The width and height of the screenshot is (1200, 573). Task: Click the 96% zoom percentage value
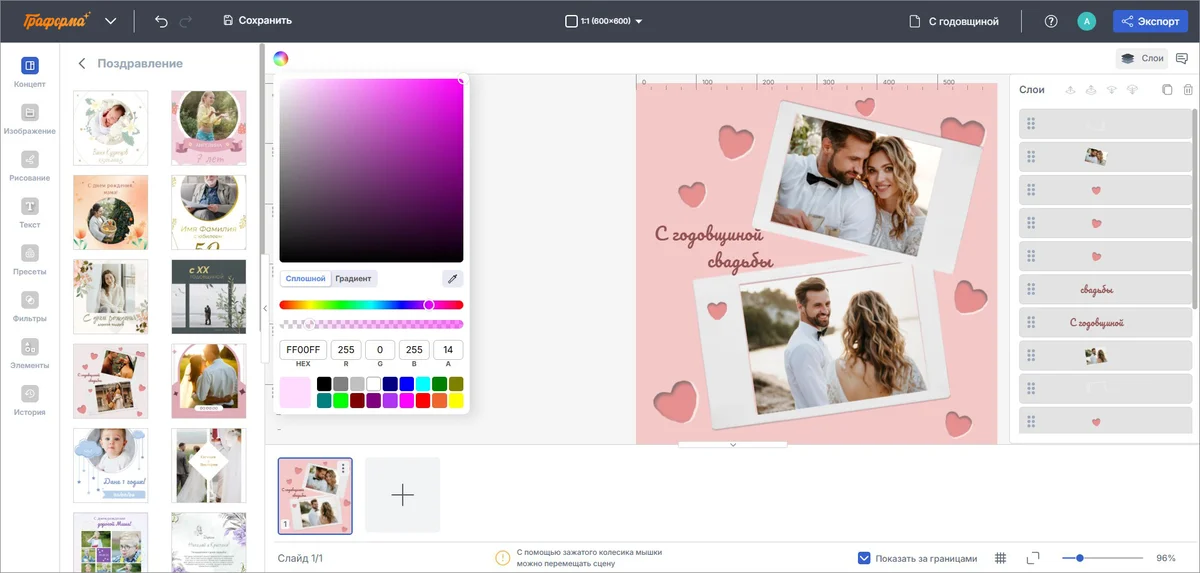tap(1166, 558)
